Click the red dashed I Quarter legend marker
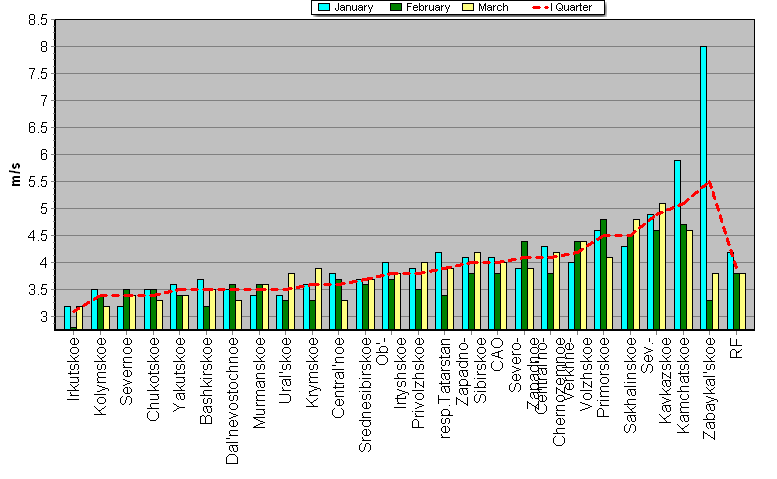777x479 pixels. point(541,7)
